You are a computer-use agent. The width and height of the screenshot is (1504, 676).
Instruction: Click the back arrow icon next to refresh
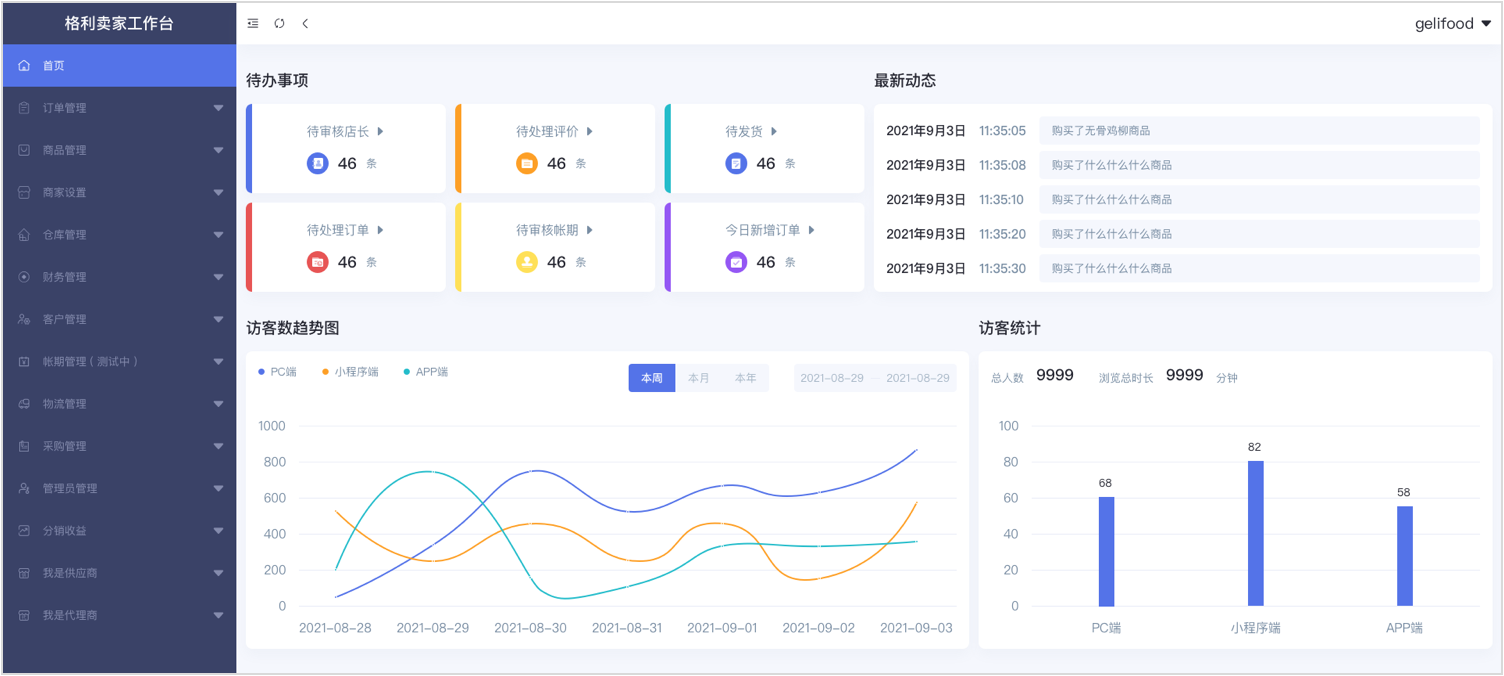click(x=305, y=22)
